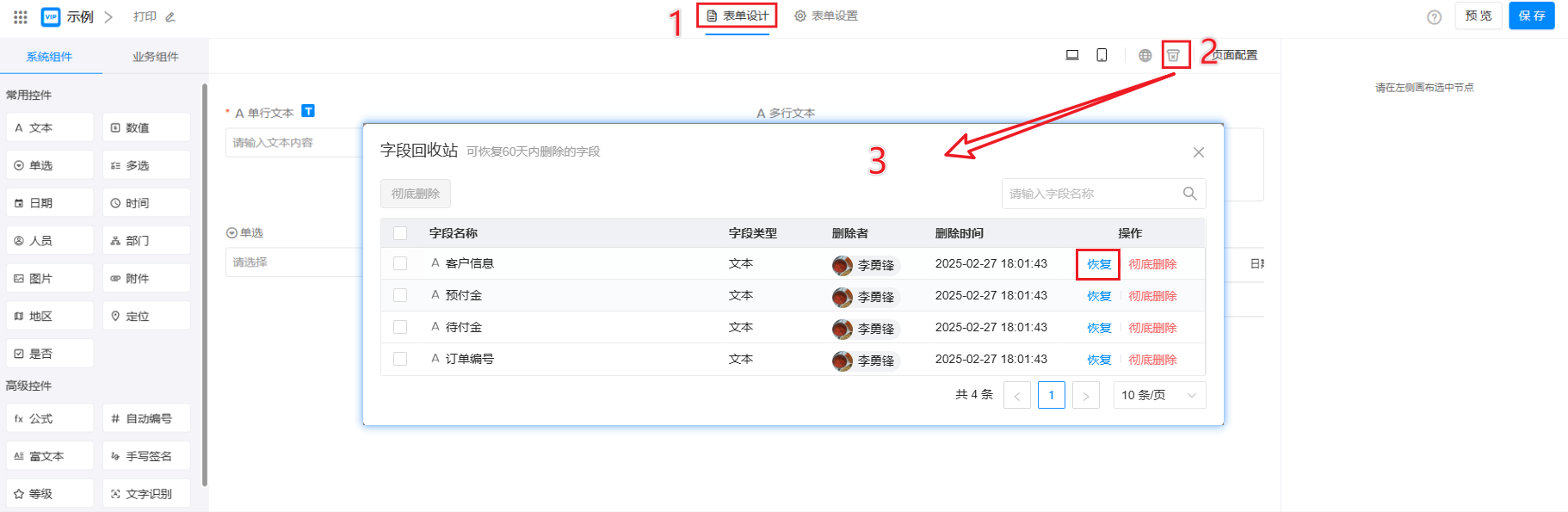Screen dimensions: 1568x512
Task: Switch to 表单设置 tab
Action: click(826, 15)
